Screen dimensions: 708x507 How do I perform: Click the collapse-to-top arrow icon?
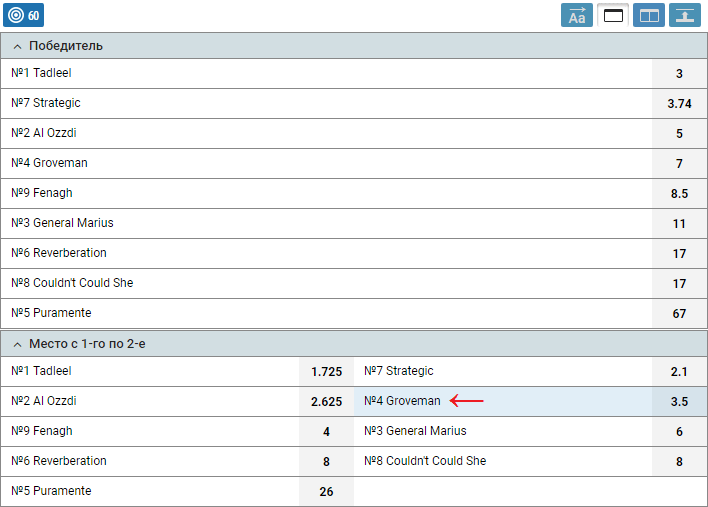tap(685, 15)
